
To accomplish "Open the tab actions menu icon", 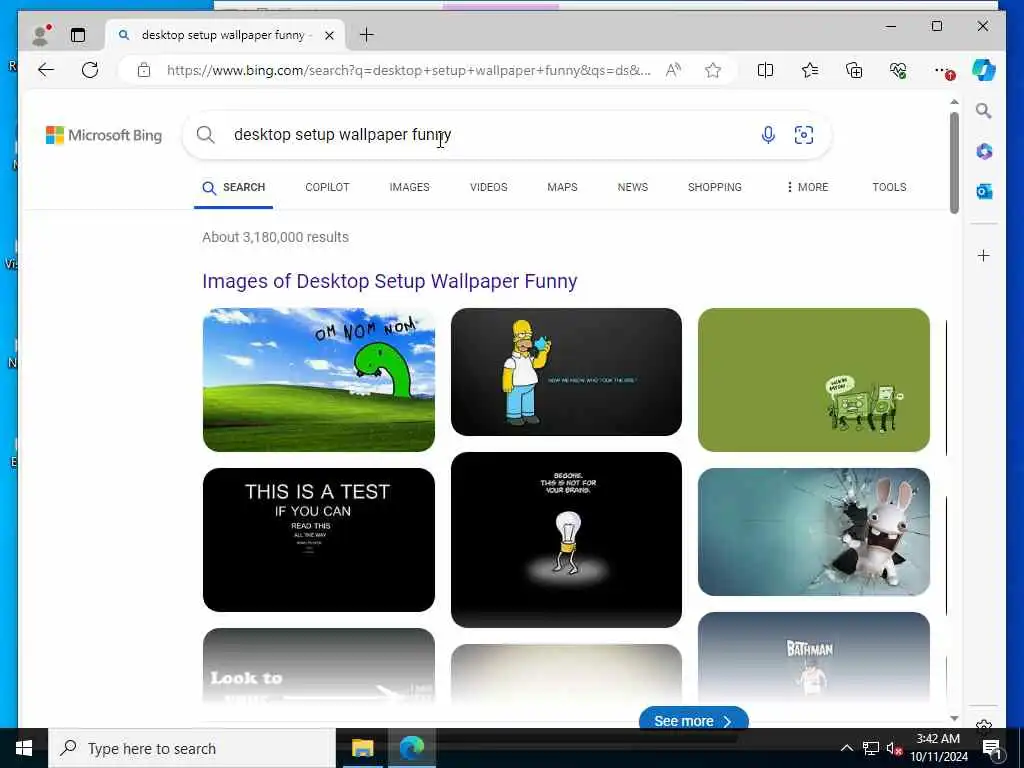I will point(78,35).
